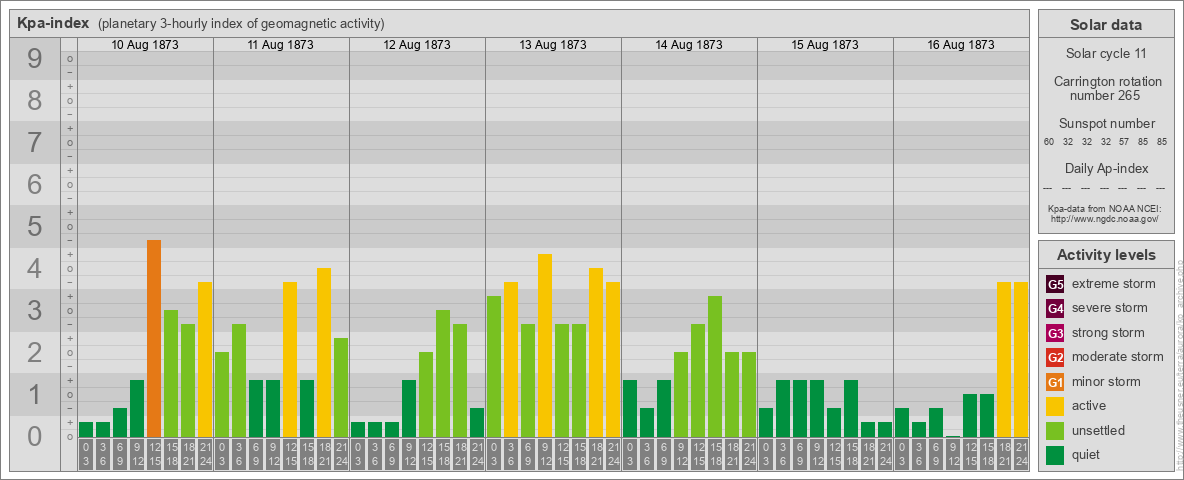Click the Kpa-index chart title
Viewport: 1184px width, 480px height.
(54, 23)
